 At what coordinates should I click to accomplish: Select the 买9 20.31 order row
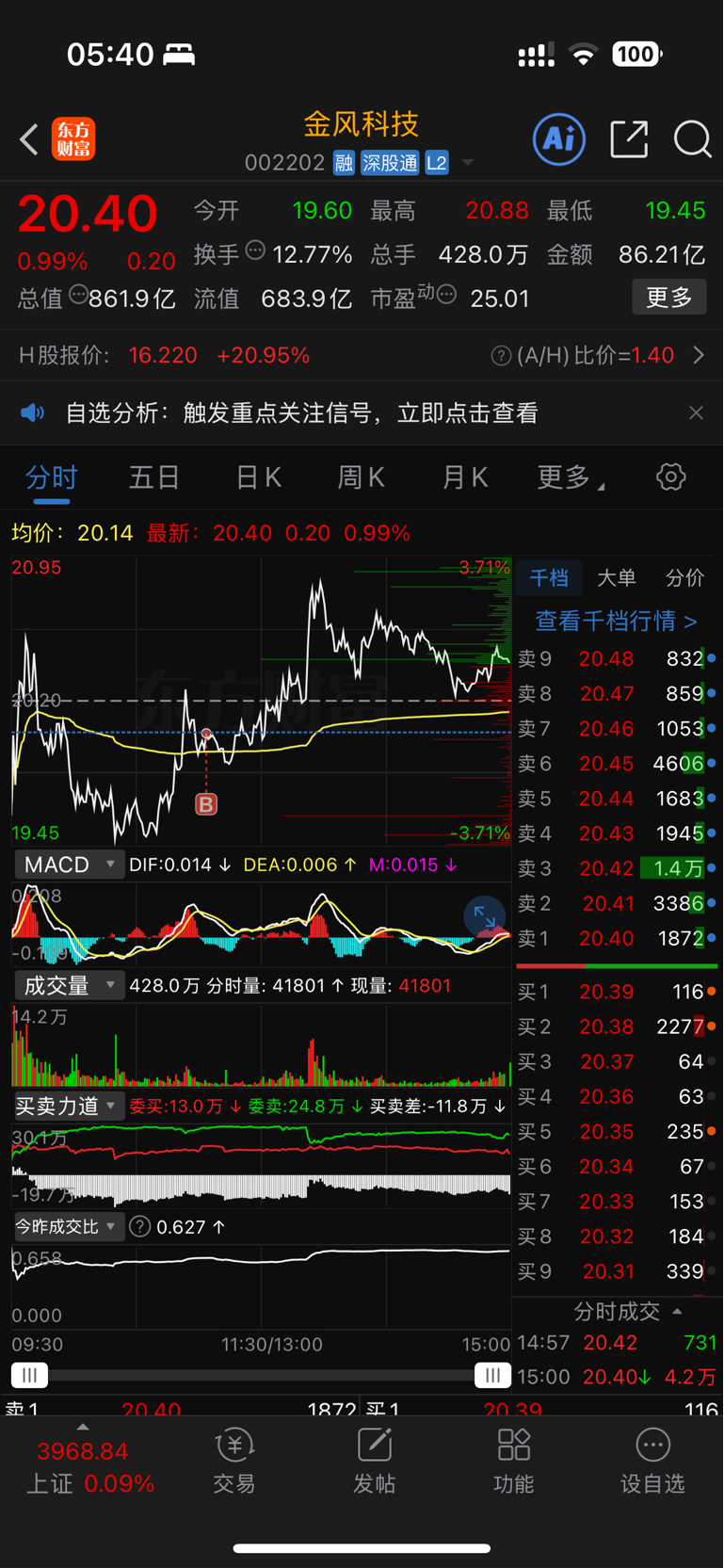pos(617,1271)
